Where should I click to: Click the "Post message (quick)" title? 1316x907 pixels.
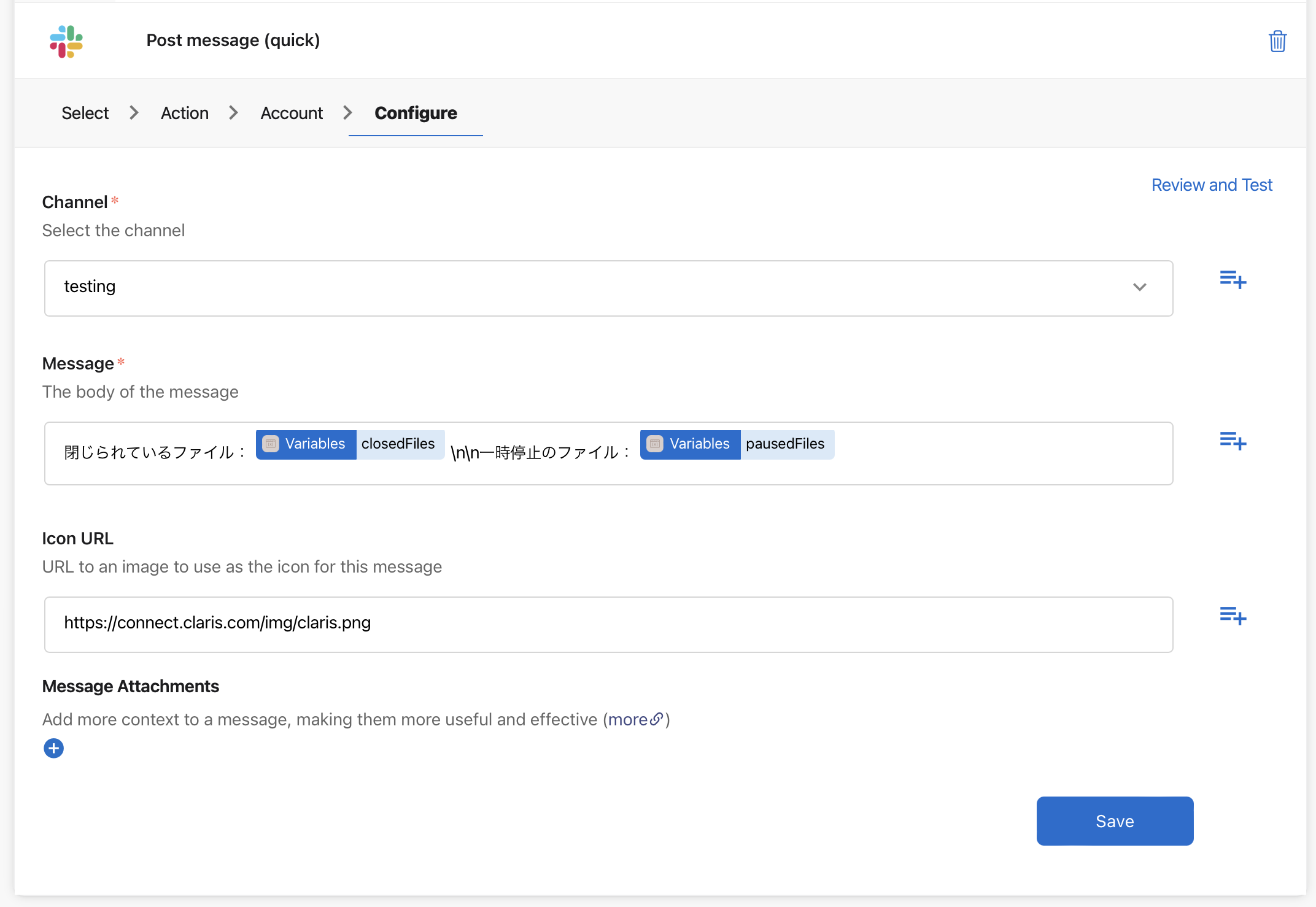tap(233, 41)
